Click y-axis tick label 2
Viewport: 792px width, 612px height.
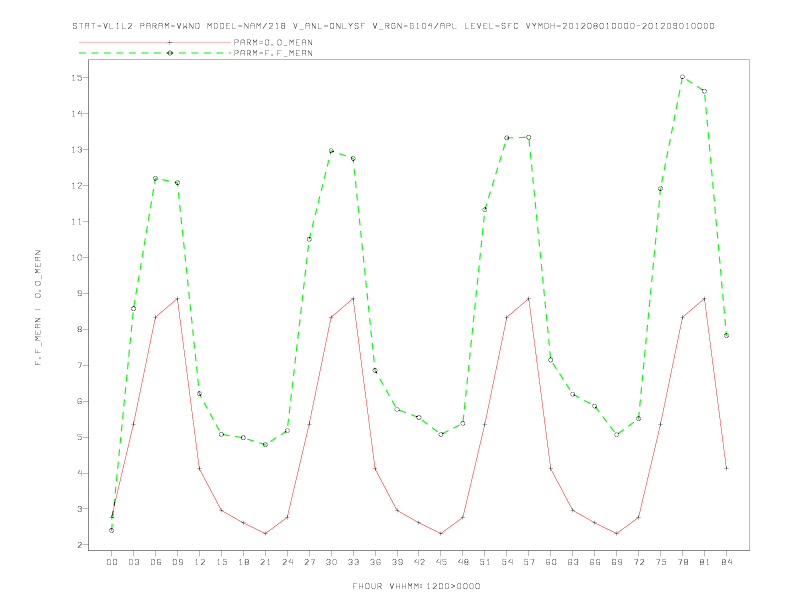pos(80,545)
